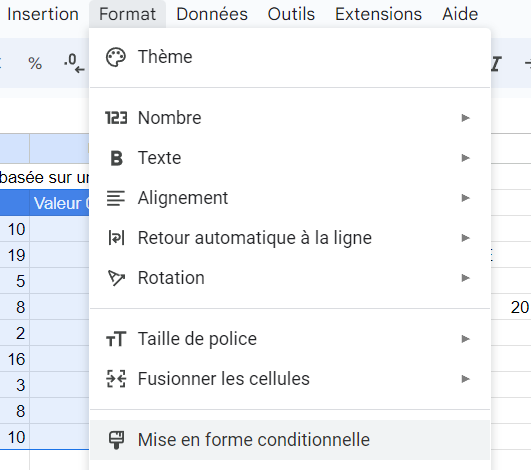Select the cell containing 5
Image resolution: width=531 pixels, height=470 pixels.
[15, 281]
